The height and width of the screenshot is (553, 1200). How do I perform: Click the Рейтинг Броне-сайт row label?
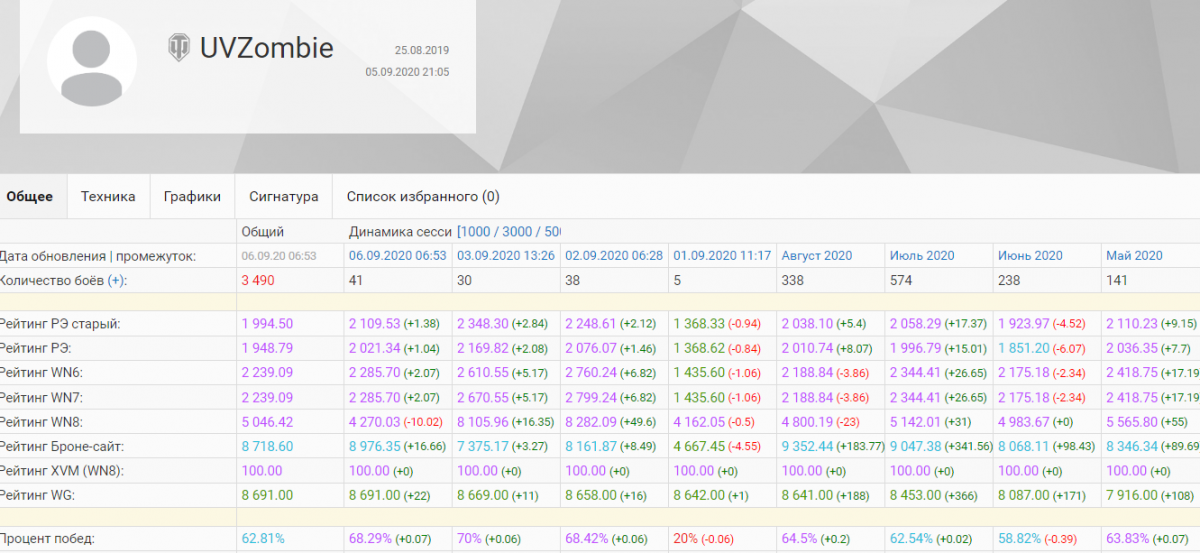[61, 446]
